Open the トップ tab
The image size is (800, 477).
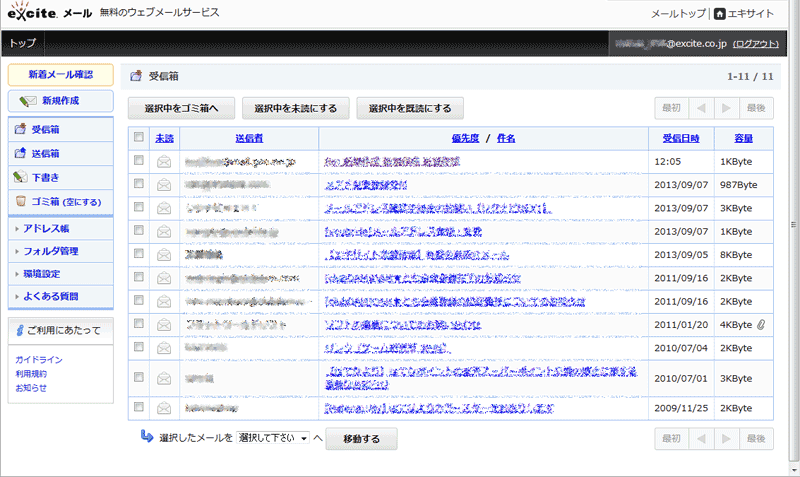[x=22, y=43]
